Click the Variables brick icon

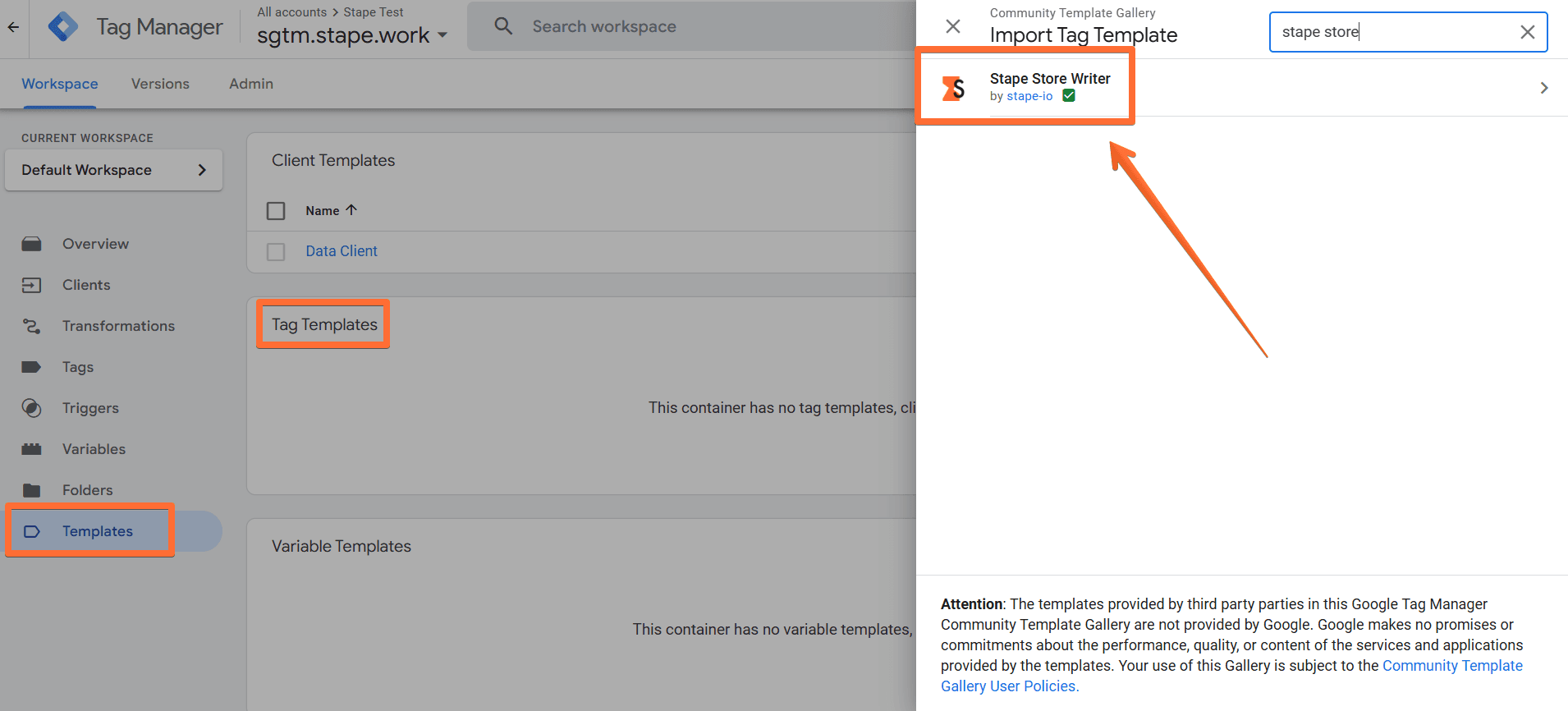(32, 449)
